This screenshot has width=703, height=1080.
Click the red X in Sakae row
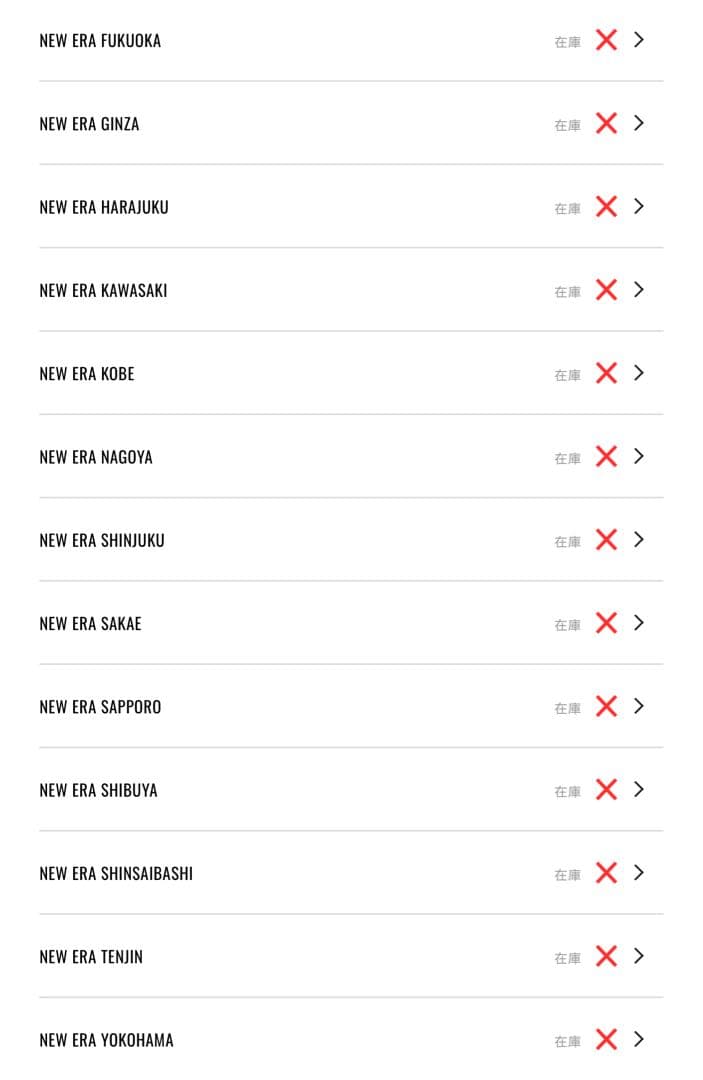[606, 623]
